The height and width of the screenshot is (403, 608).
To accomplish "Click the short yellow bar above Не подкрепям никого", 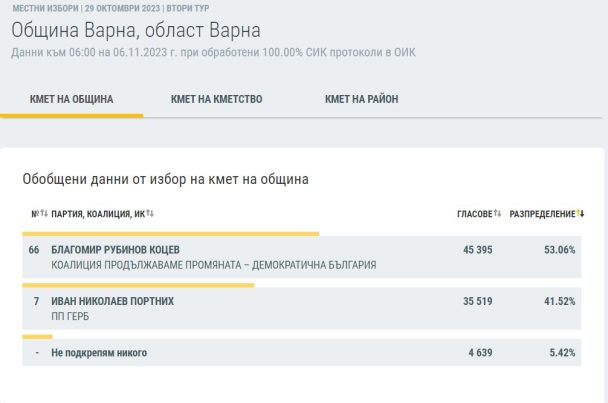I will point(37,337).
